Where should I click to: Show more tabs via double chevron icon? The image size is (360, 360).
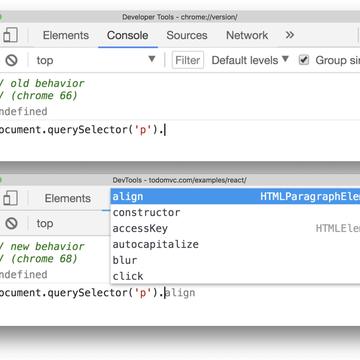click(x=290, y=35)
